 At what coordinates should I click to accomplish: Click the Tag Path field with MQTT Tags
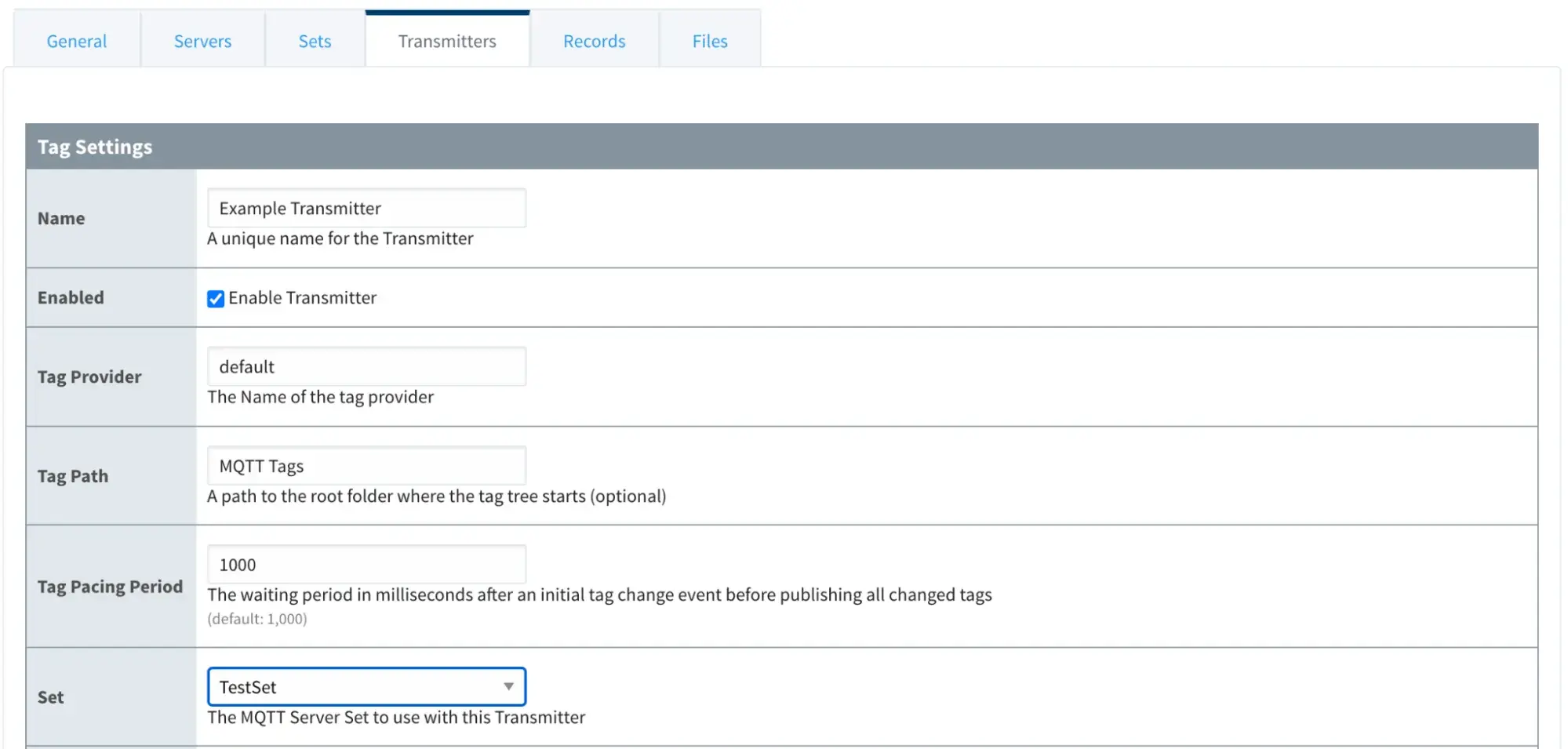(366, 466)
